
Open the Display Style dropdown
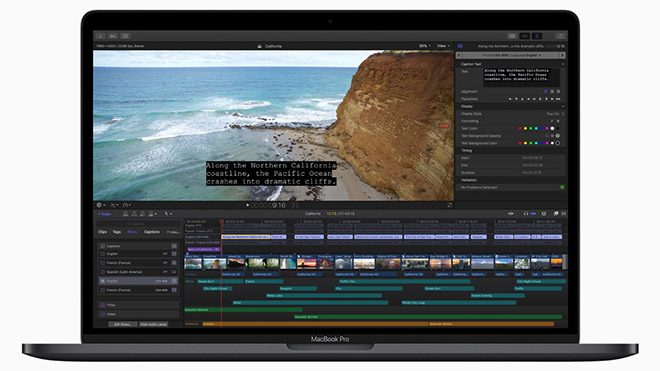coord(555,114)
